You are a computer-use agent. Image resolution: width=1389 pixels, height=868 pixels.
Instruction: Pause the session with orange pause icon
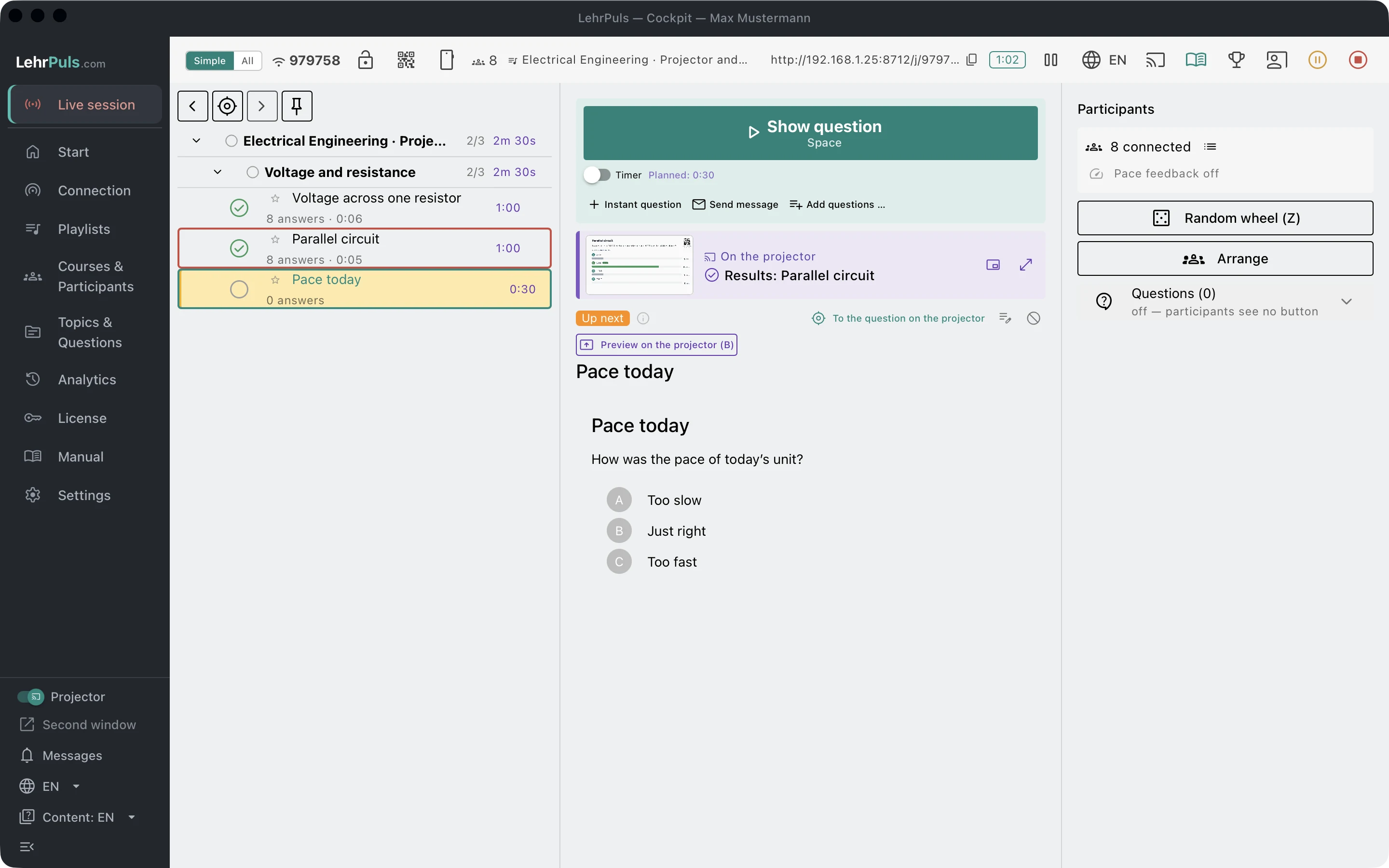point(1317,60)
